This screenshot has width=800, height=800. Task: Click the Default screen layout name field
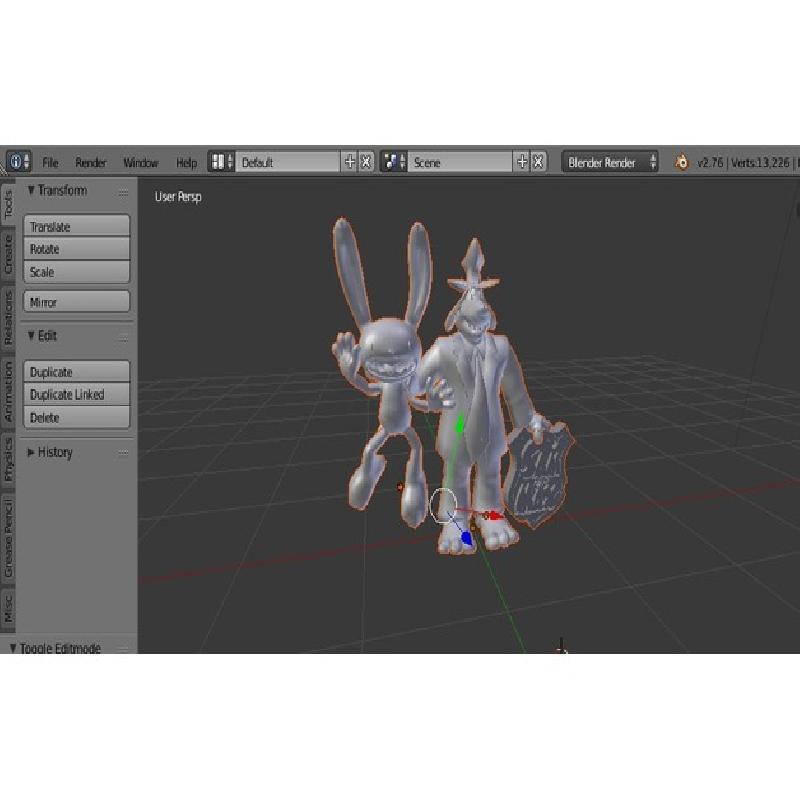point(288,162)
